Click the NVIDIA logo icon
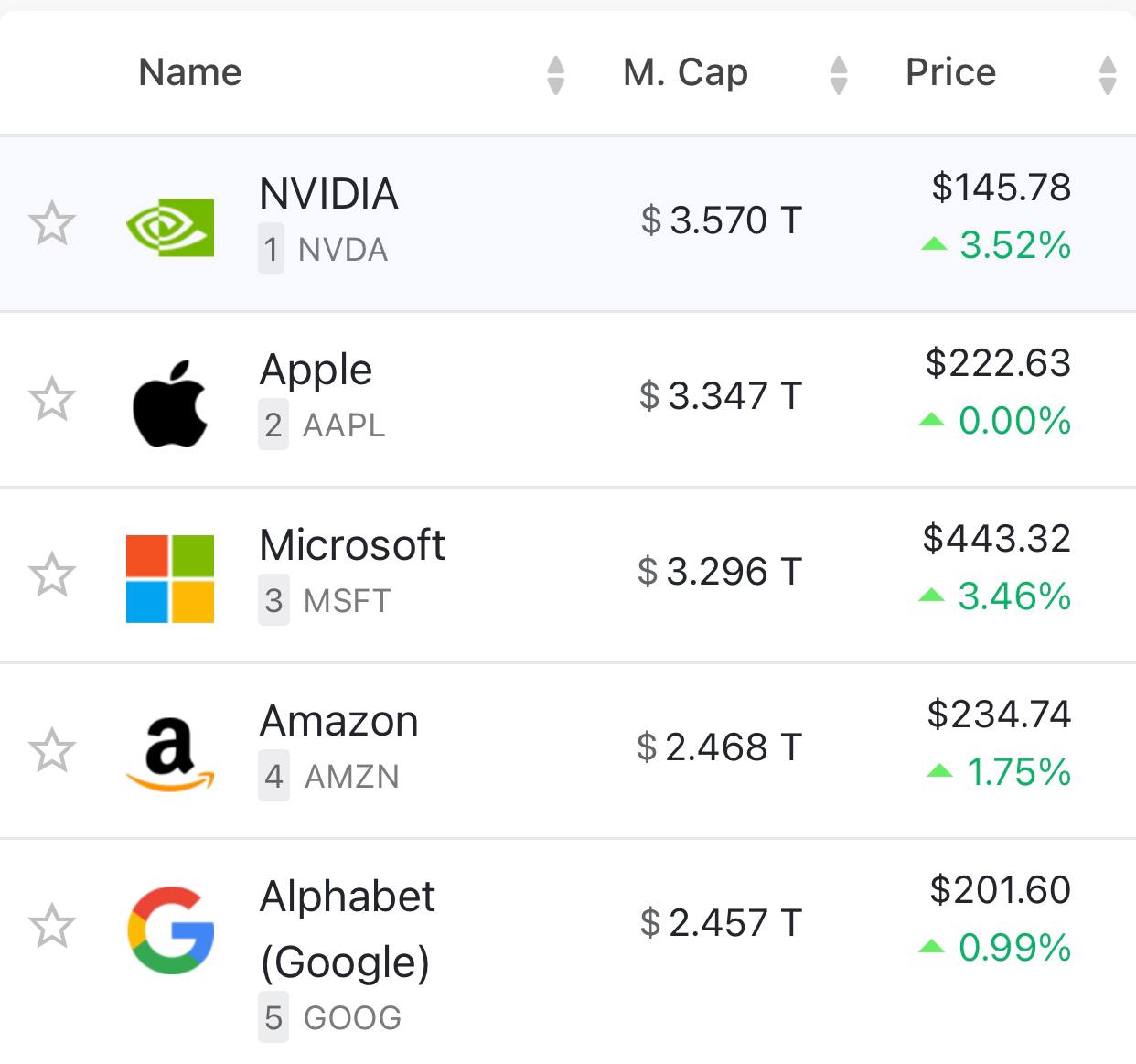The image size is (1136, 1064). pos(170,226)
